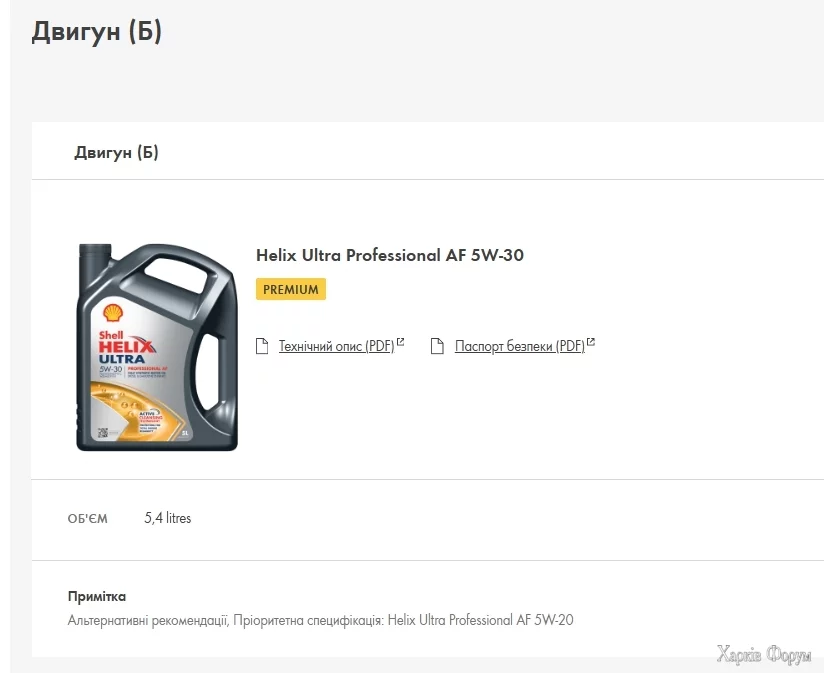Click the QR code on the canister label
Image resolution: width=824 pixels, height=673 pixels.
[102, 433]
